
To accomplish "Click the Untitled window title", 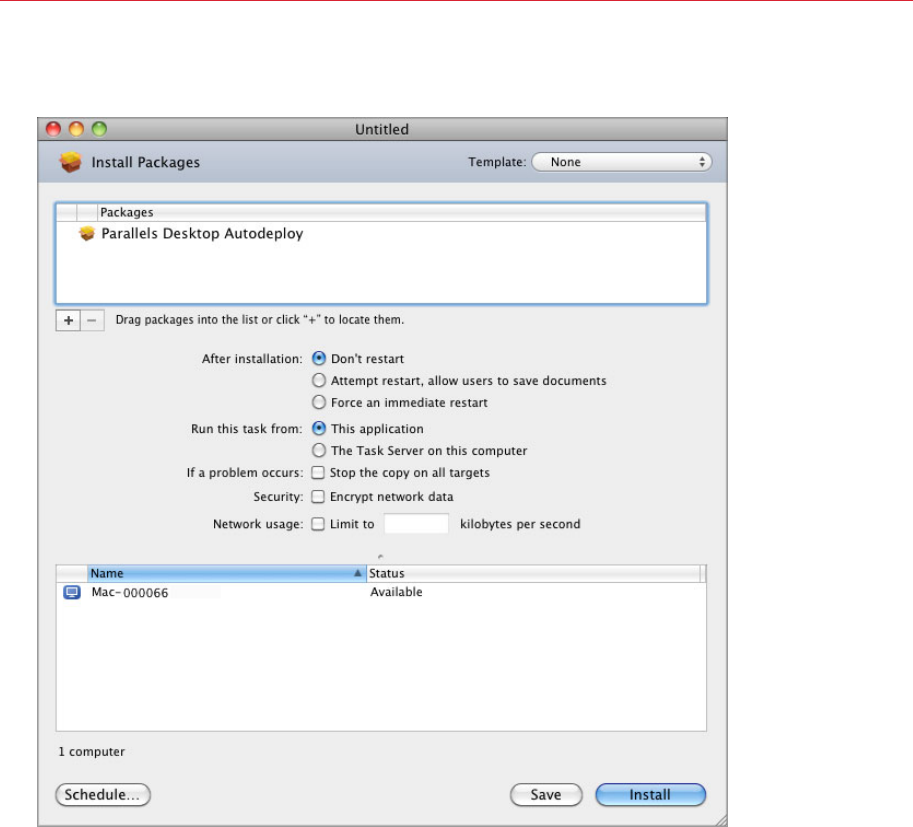I will (x=382, y=129).
